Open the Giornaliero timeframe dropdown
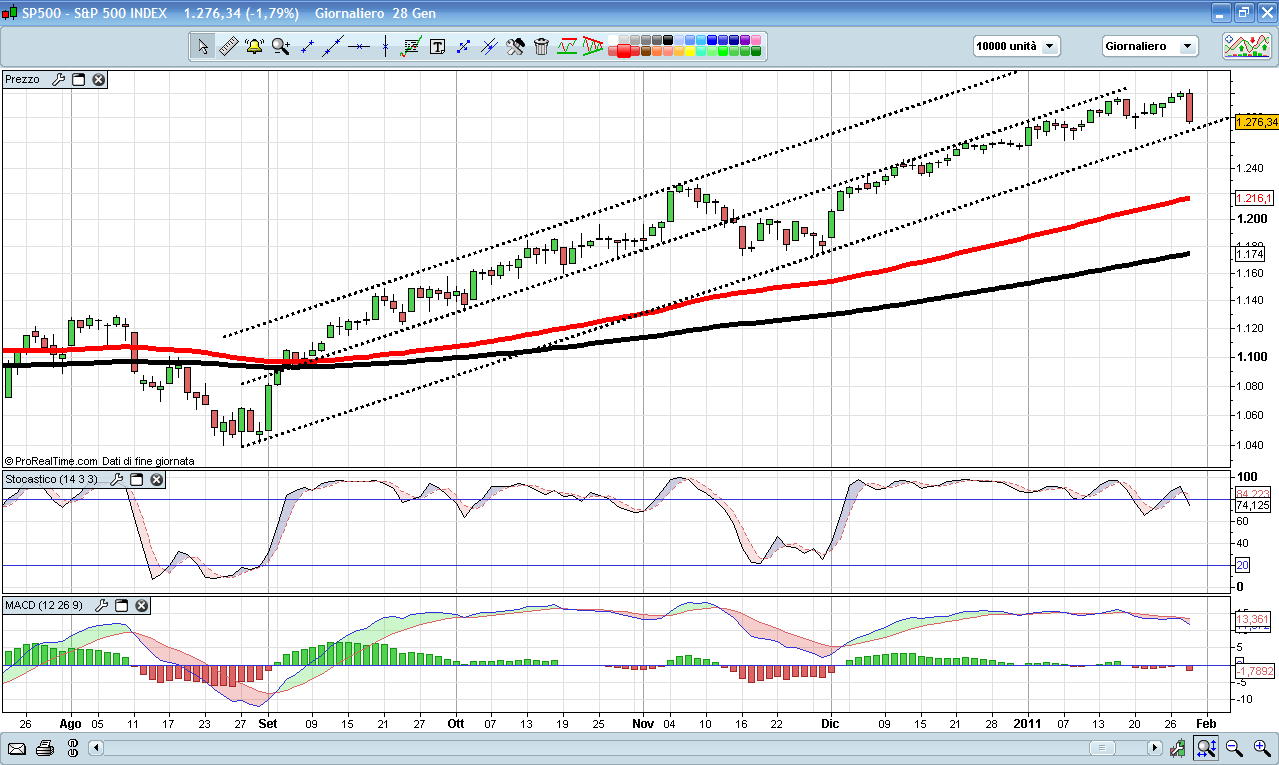 1149,46
